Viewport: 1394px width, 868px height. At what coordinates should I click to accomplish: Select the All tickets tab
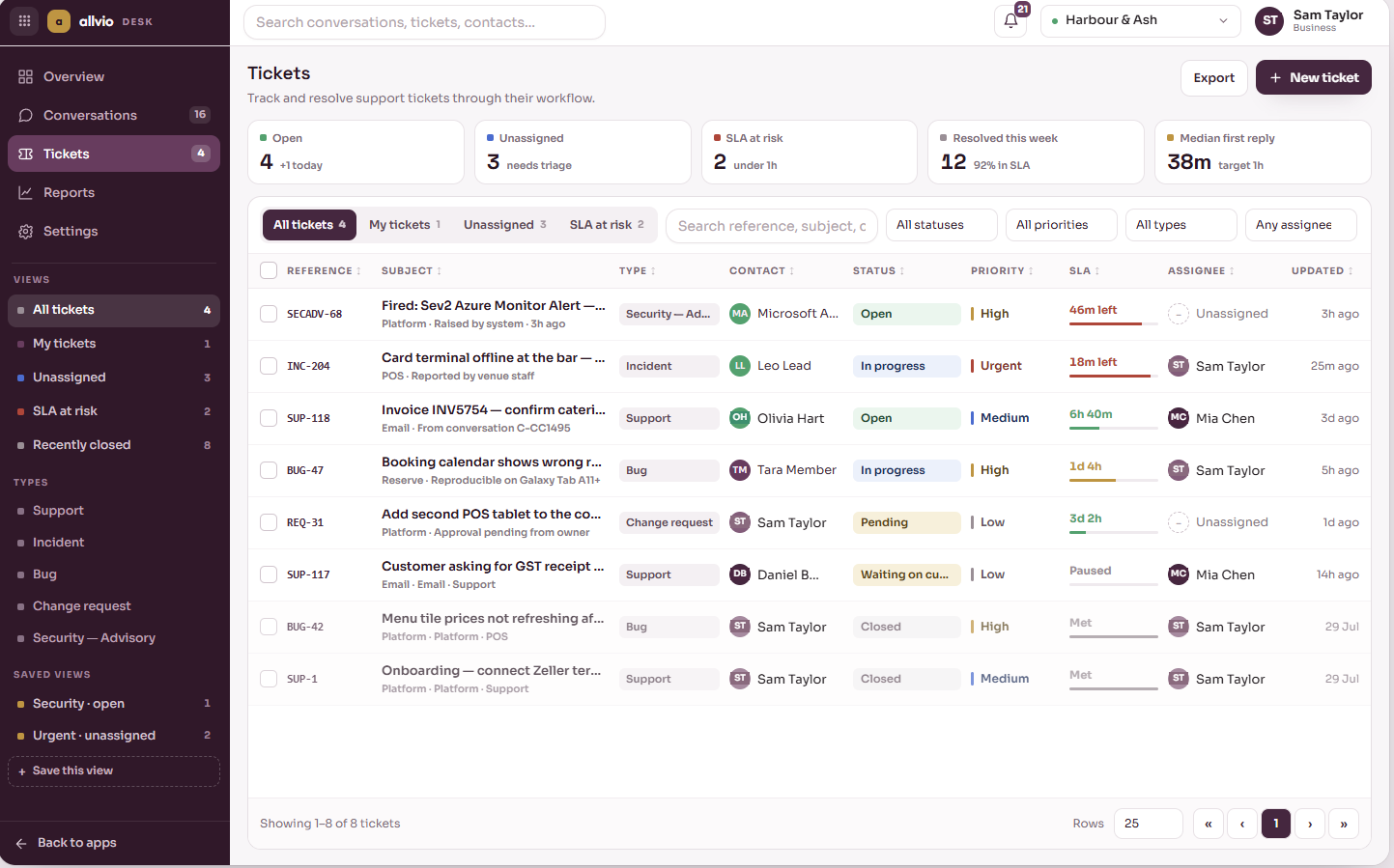point(309,225)
